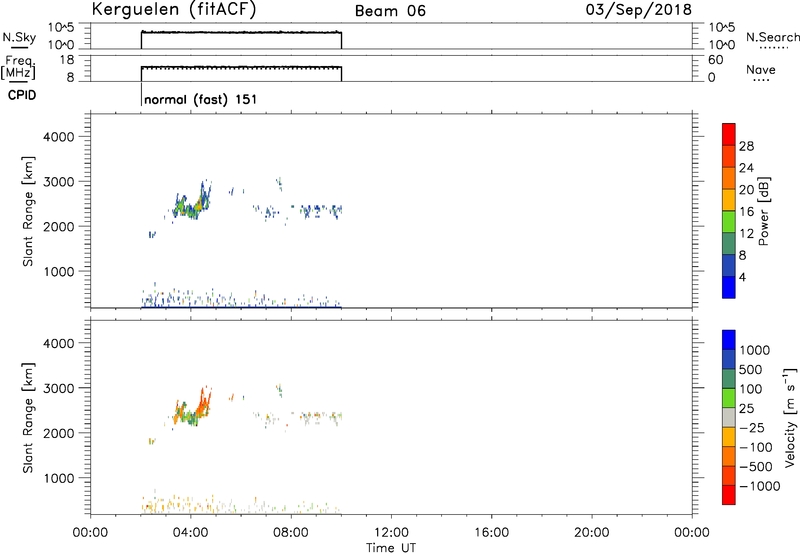Image resolution: width=800 pixels, height=554 pixels.
Task: Click the Kerguelen (fitACF) title
Action: 174,10
